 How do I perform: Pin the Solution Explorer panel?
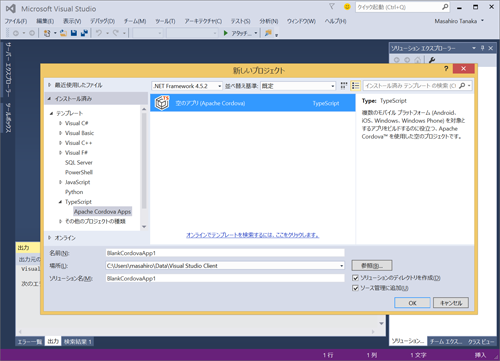482,48
